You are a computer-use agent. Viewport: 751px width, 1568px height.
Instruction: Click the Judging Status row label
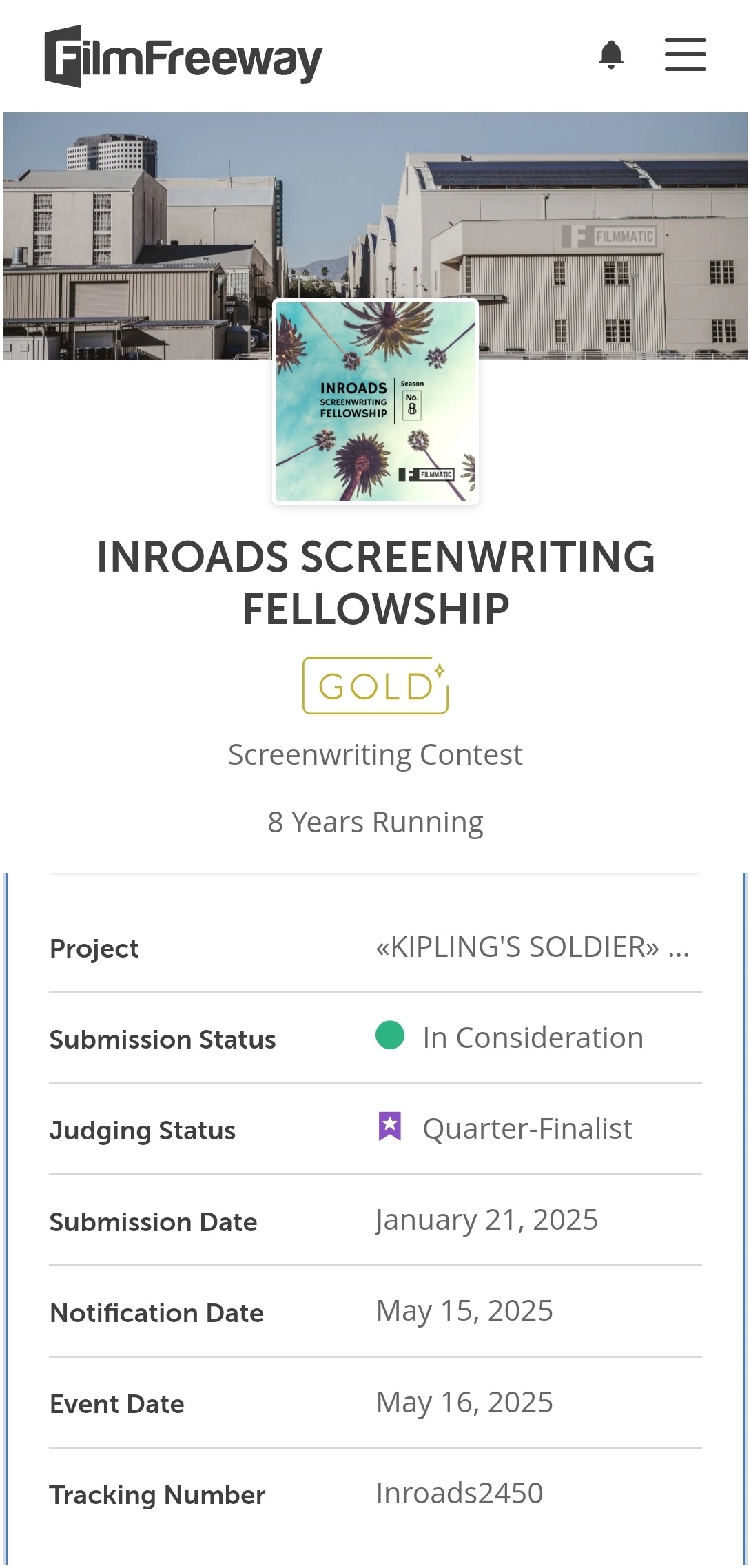143,1131
